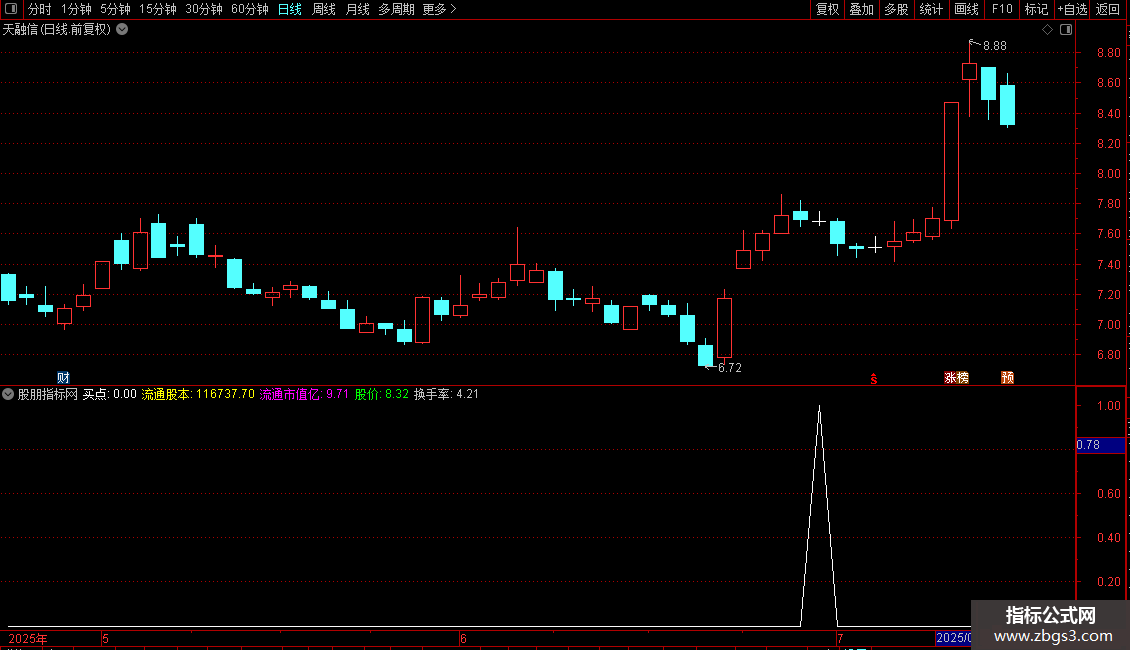Click the 1.00 indicator axis label
This screenshot has height=650, width=1130.
coord(1108,406)
